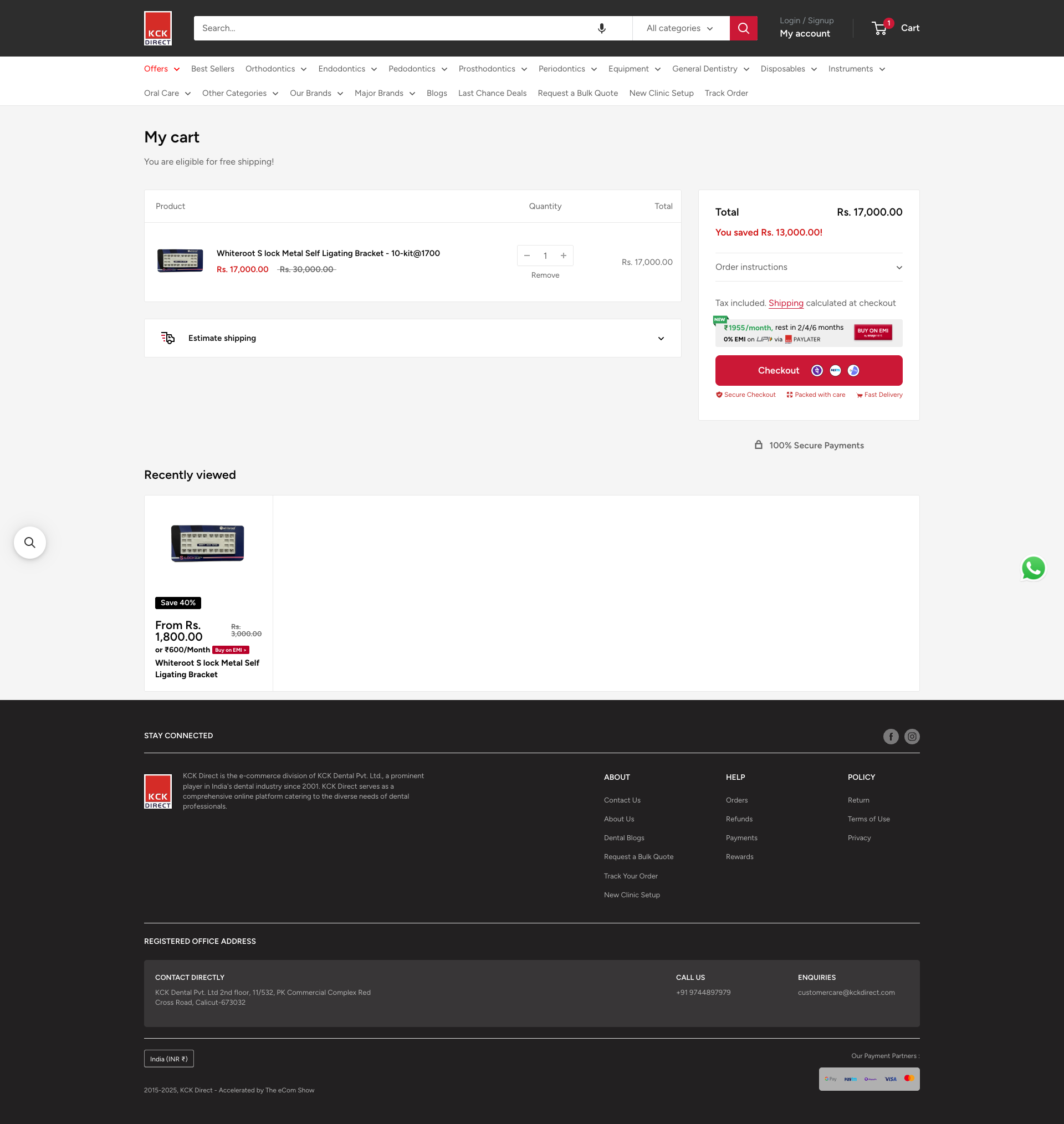This screenshot has width=1064, height=1124.
Task: Click the Shipping policy link
Action: (786, 303)
